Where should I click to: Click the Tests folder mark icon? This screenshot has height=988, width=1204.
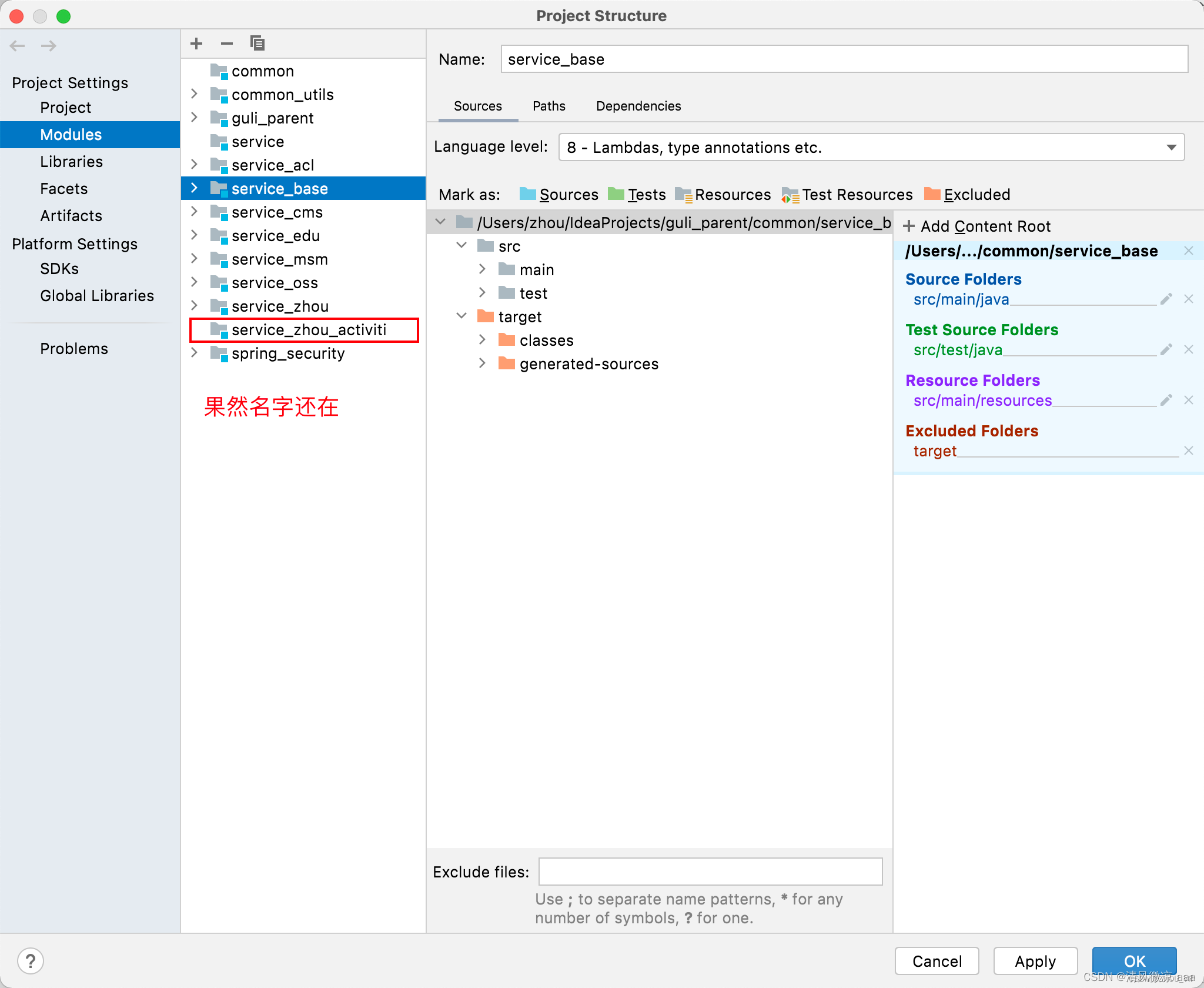coord(616,194)
